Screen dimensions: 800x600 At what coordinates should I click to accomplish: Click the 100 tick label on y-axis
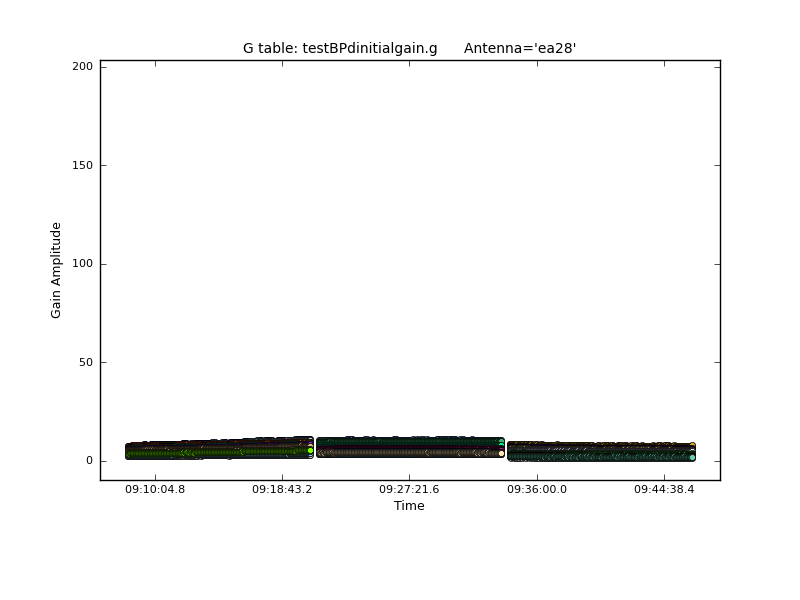[82, 264]
